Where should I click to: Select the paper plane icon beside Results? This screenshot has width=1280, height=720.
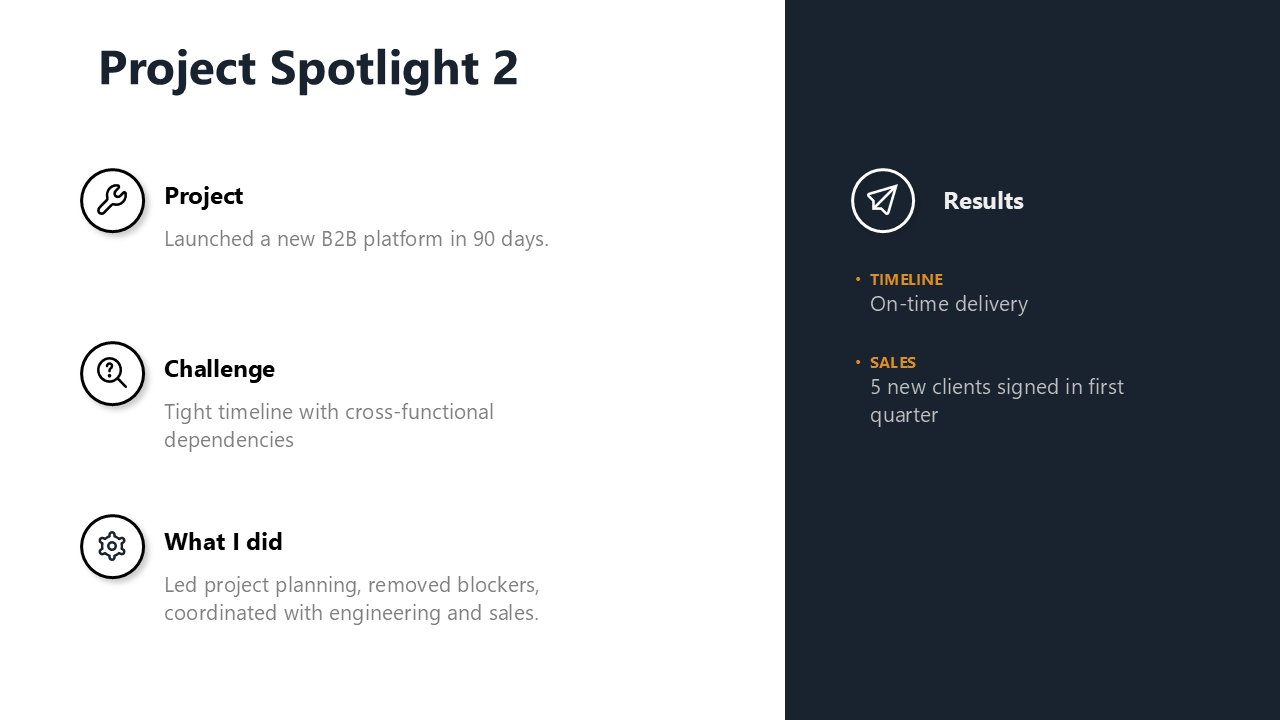click(x=882, y=200)
